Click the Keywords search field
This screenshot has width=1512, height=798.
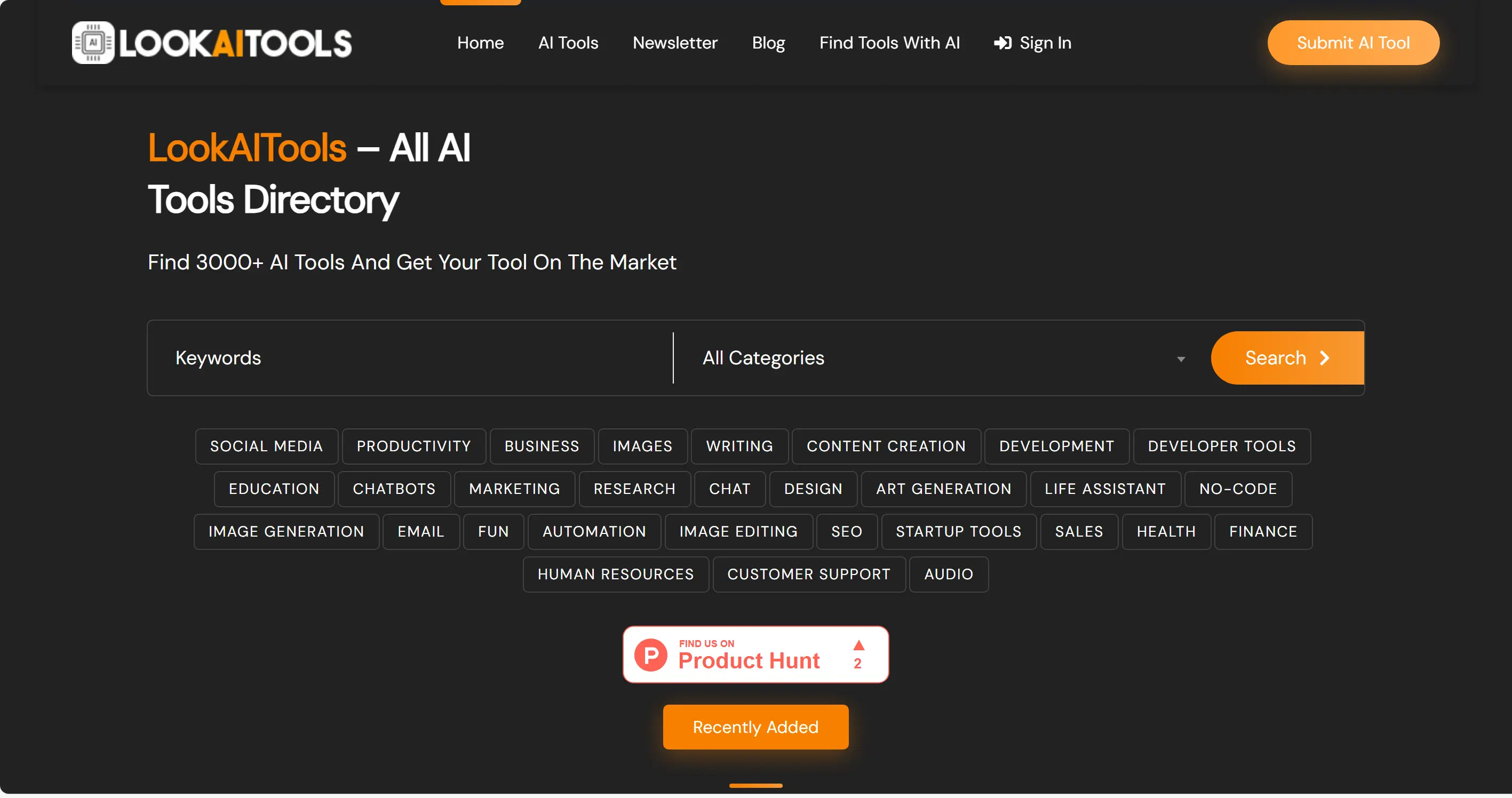coord(410,358)
